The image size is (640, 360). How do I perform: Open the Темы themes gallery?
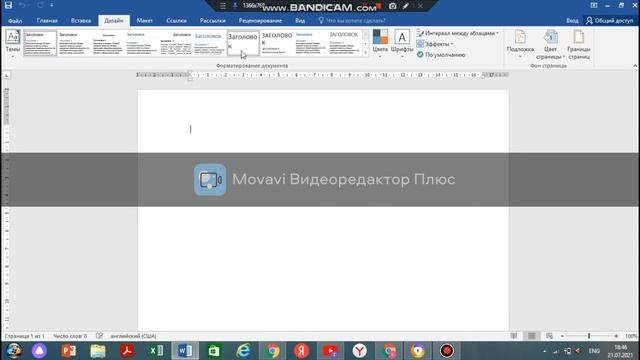coord(13,43)
